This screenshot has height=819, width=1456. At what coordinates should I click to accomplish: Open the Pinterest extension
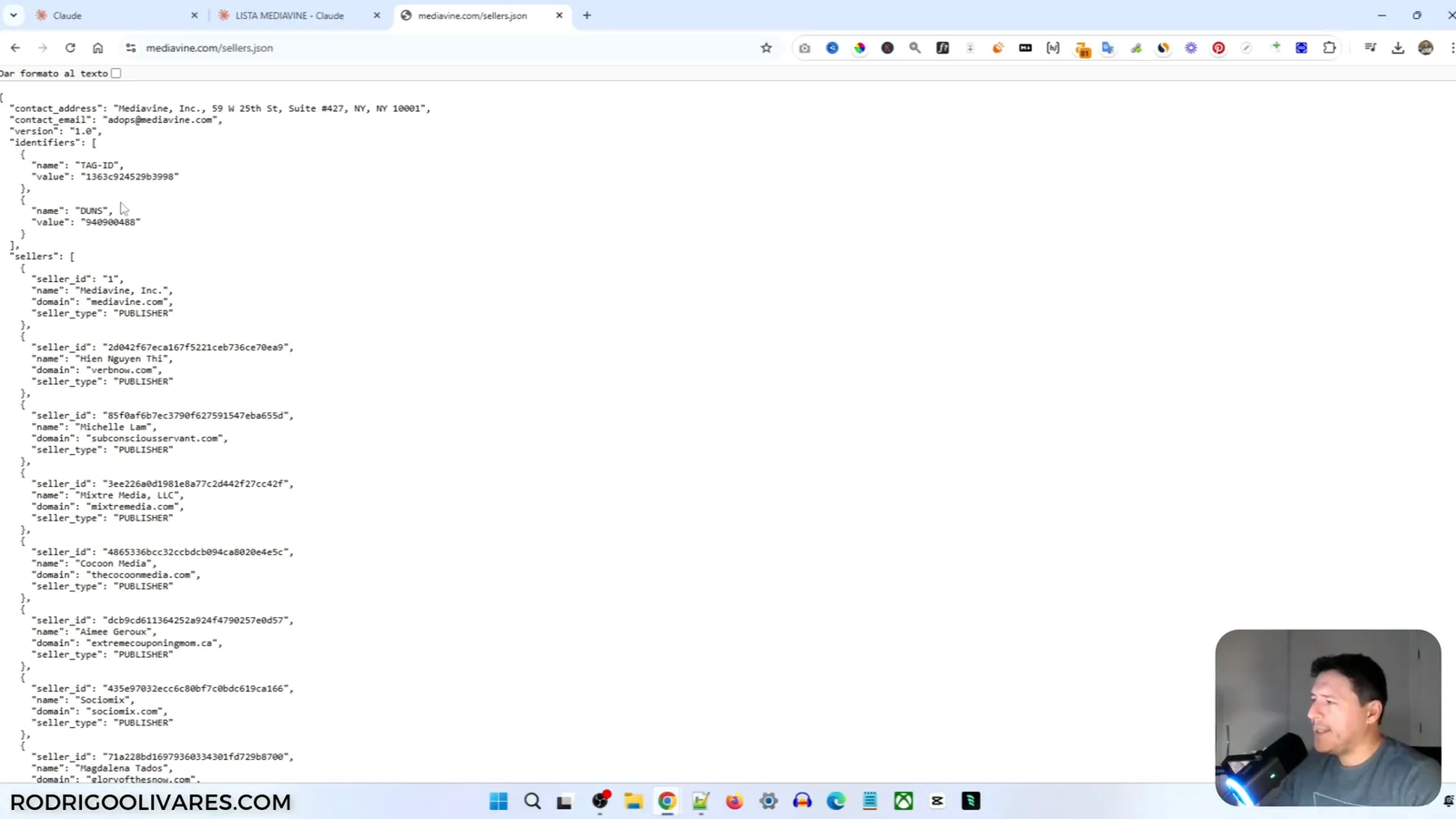(x=1218, y=48)
